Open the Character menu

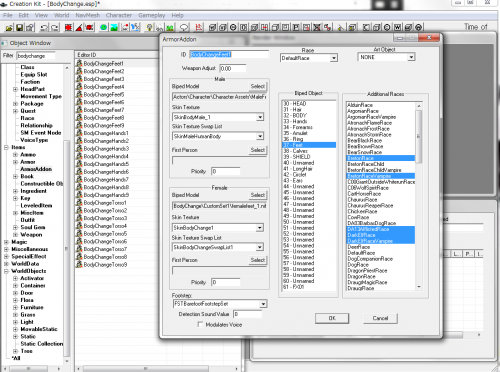pyautogui.click(x=119, y=15)
